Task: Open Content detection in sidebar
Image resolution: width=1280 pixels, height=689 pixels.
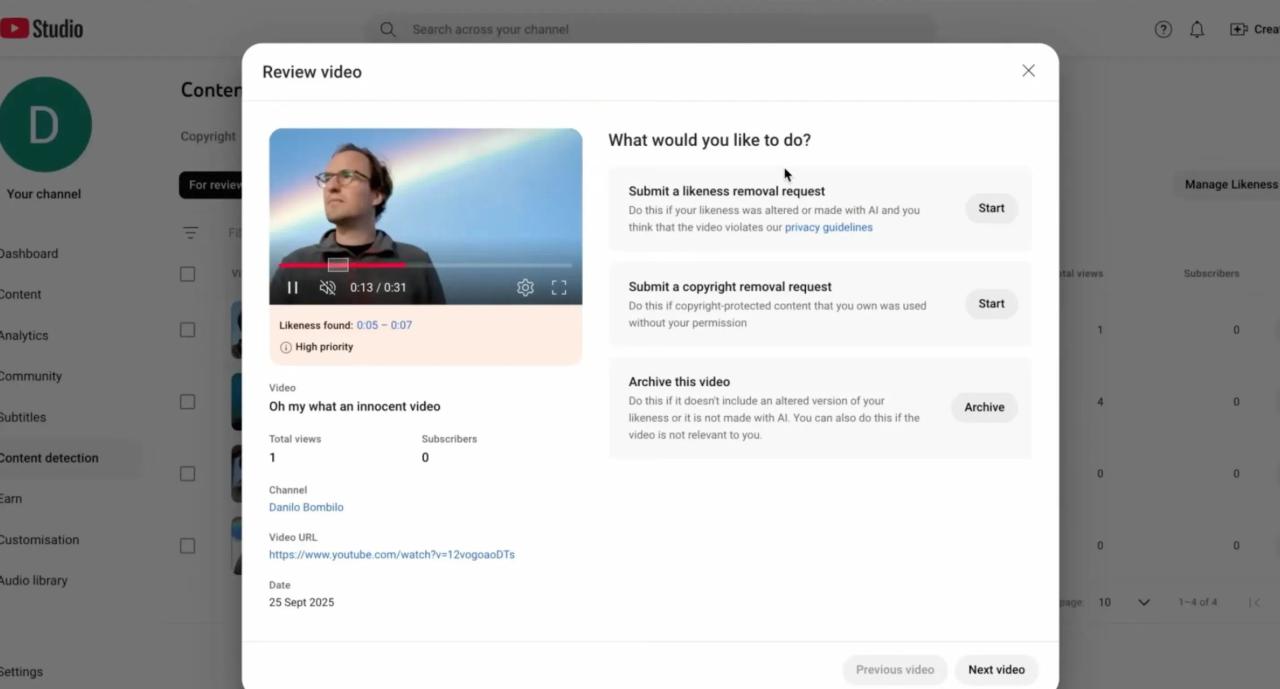Action: [x=50, y=458]
